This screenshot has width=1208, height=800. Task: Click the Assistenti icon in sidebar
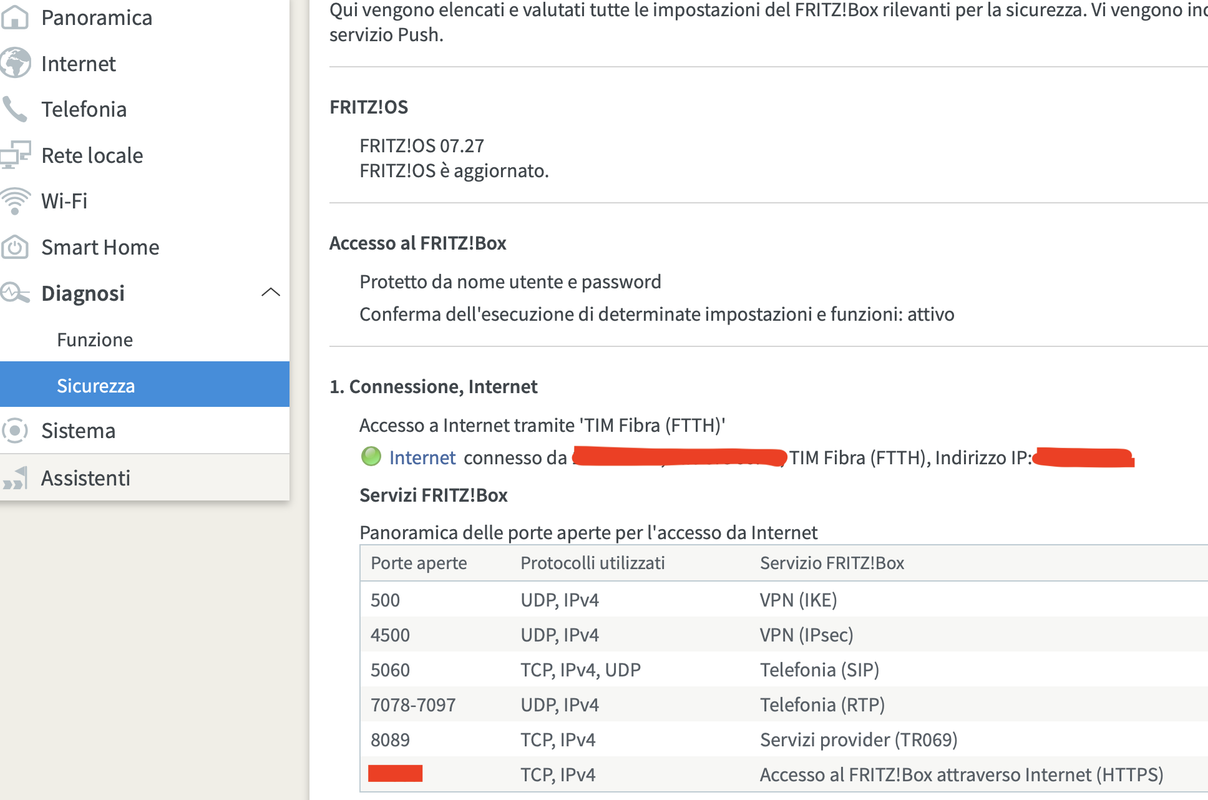[15, 478]
